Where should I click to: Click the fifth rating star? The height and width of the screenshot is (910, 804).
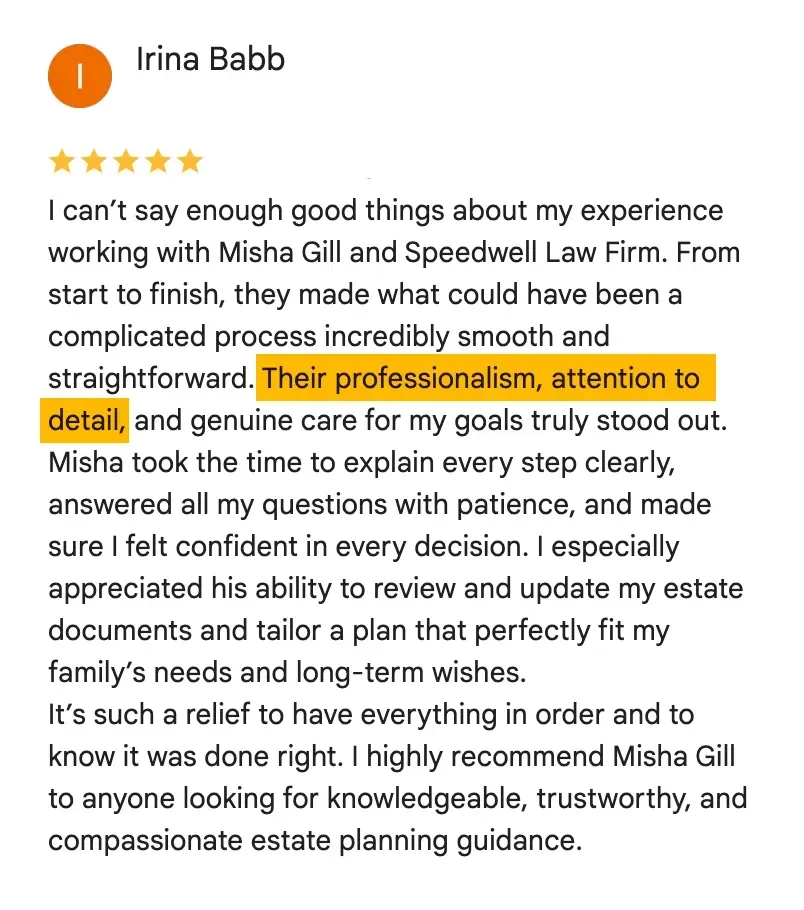[190, 161]
